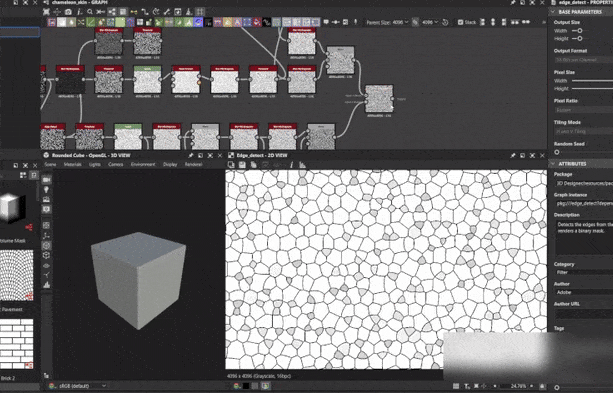Open the Scene menu in 3D view
Image resolution: width=613 pixels, height=393 pixels.
click(50, 165)
